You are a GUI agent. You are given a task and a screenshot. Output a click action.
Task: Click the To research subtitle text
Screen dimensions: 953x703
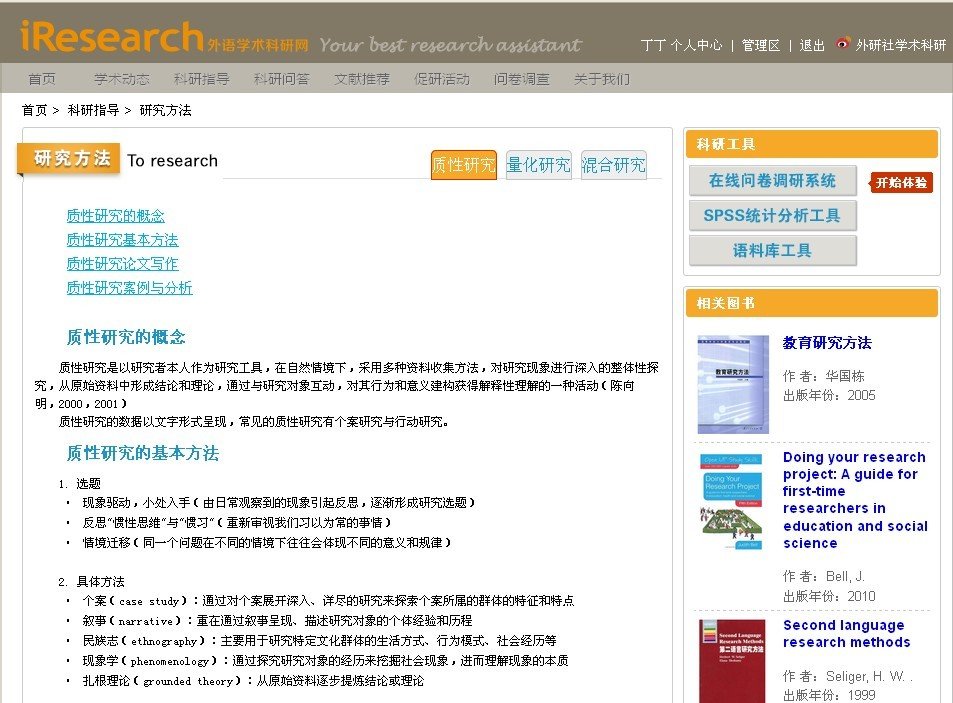[x=173, y=160]
